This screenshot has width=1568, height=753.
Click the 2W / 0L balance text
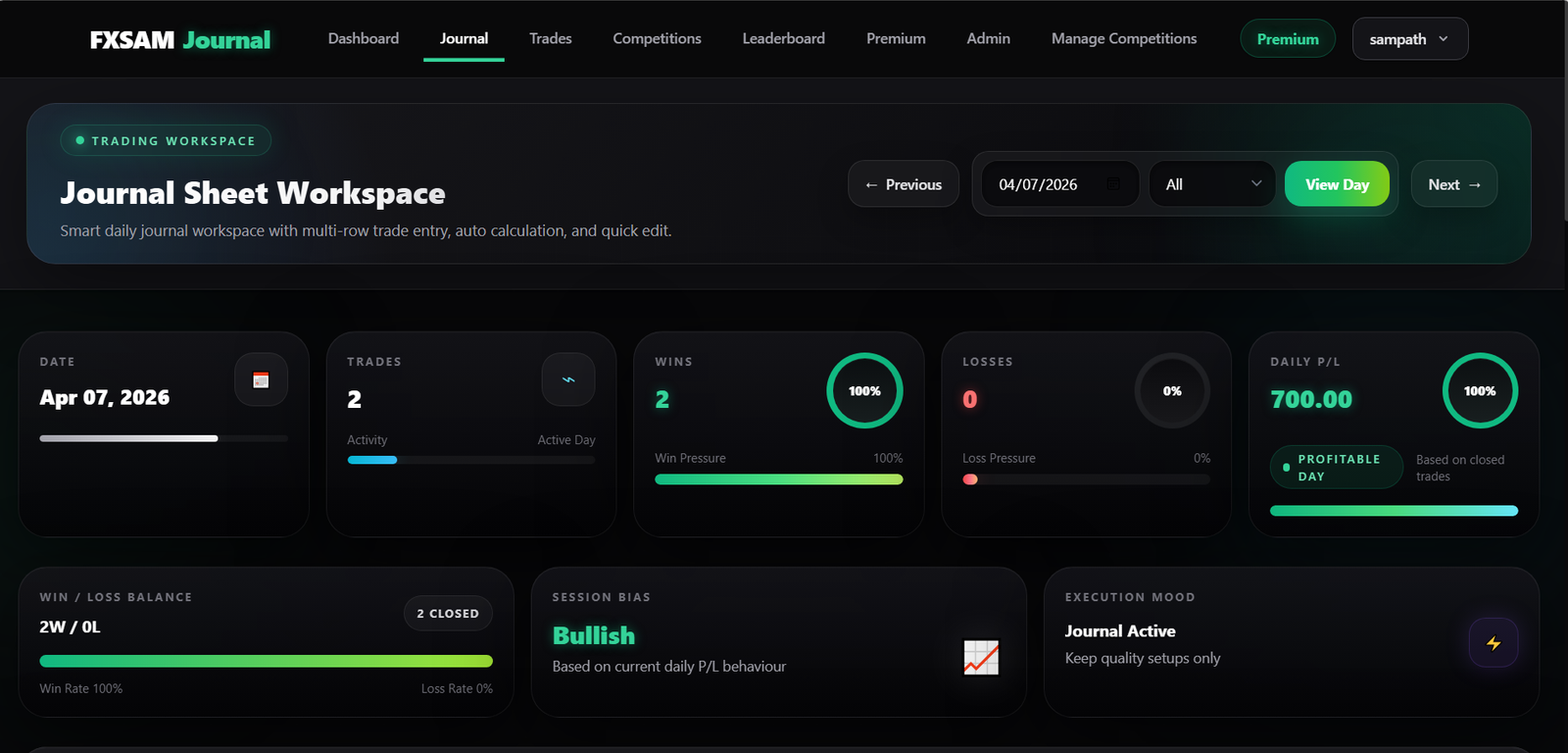[70, 627]
